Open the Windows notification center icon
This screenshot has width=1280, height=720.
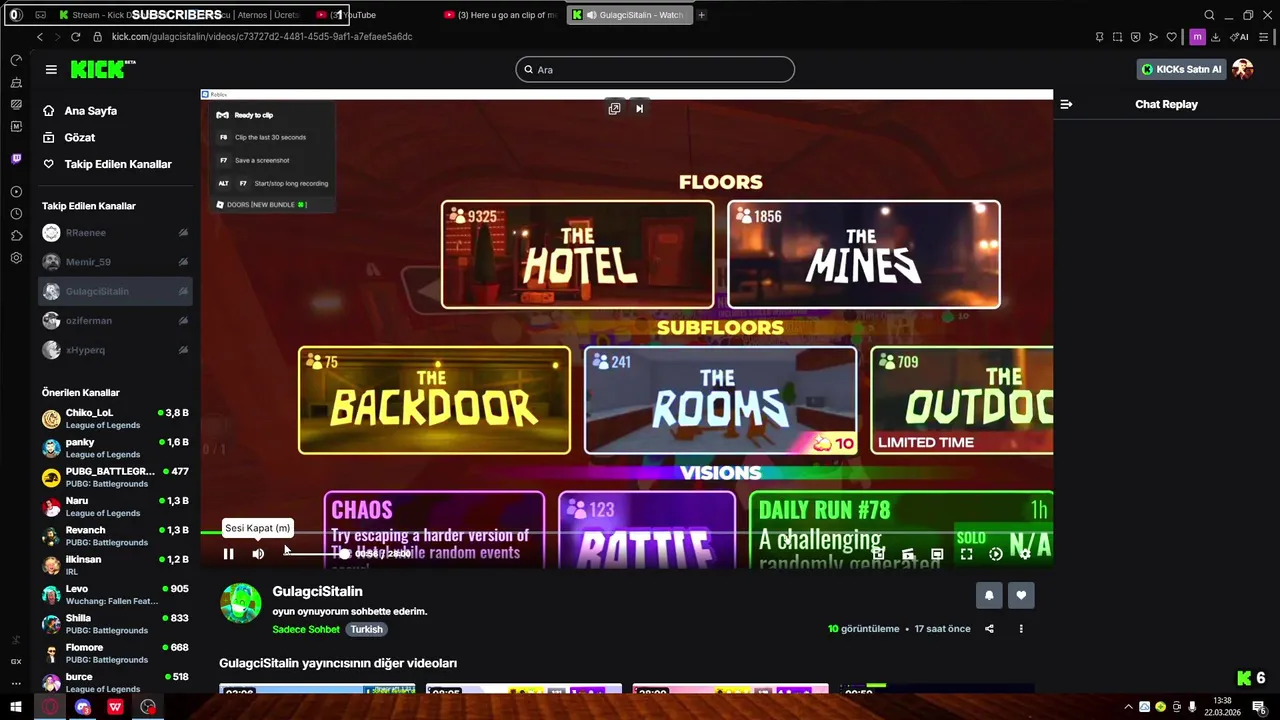coord(1259,707)
